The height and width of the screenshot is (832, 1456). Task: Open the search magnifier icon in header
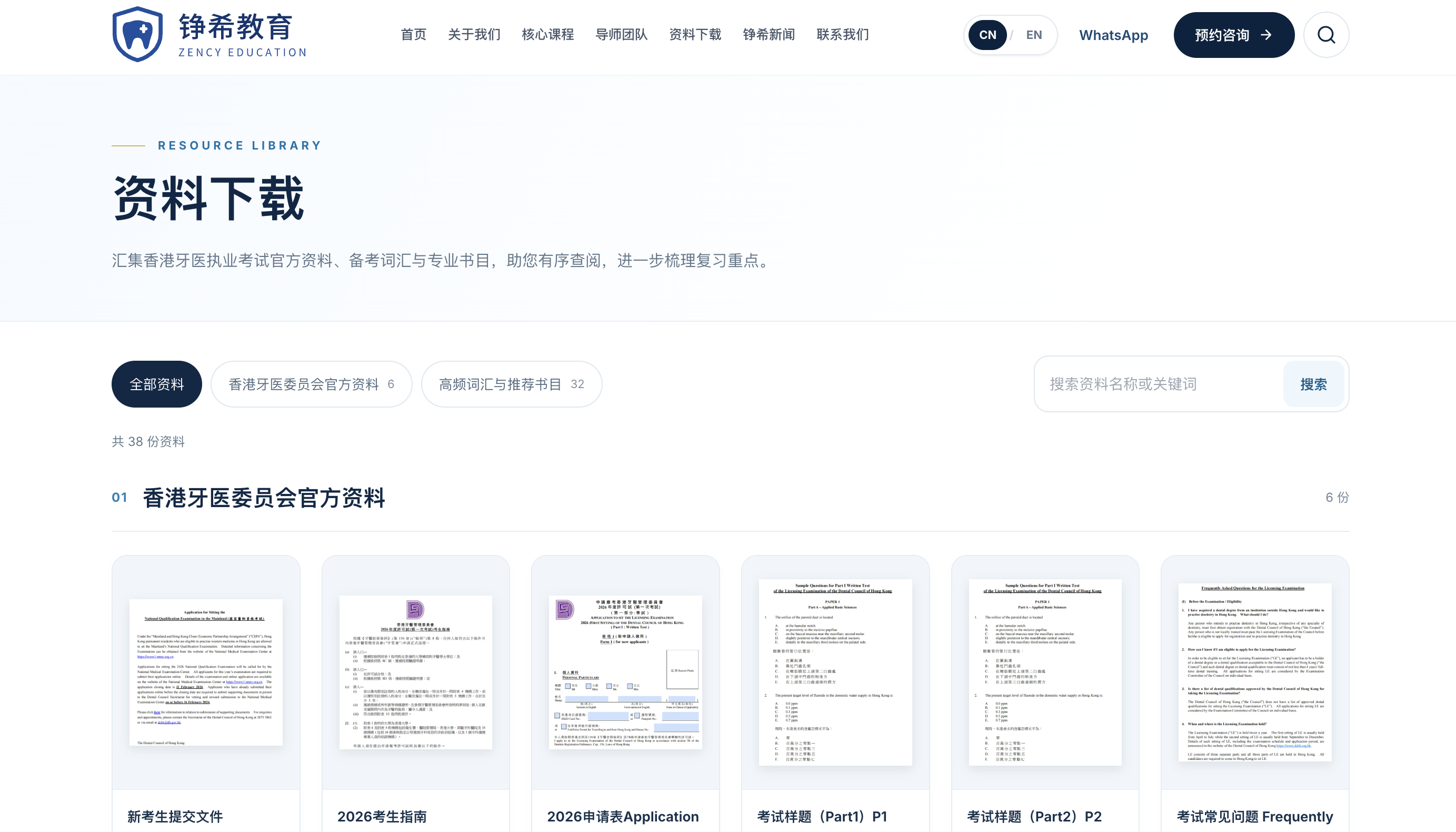click(1326, 35)
